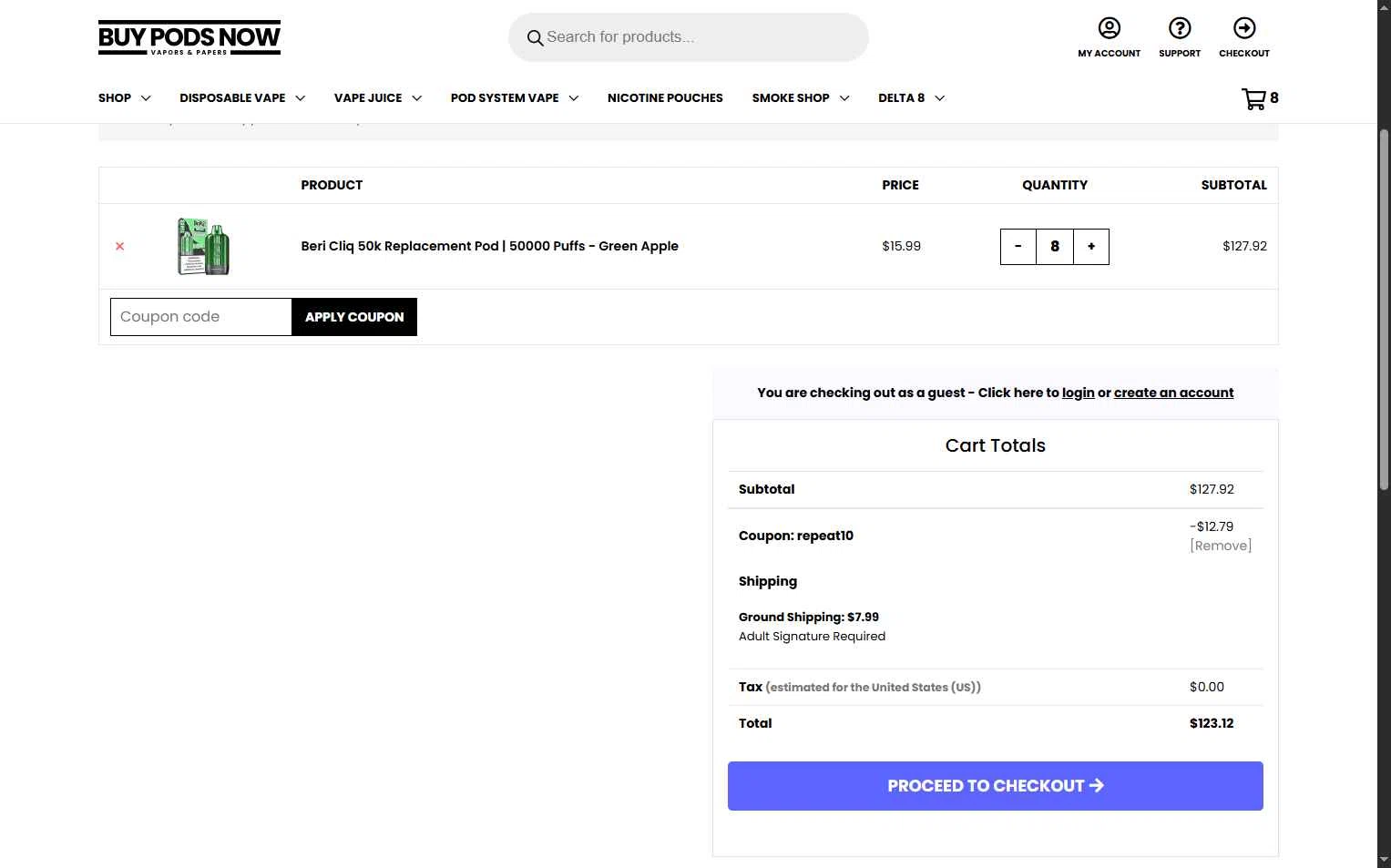Decrease quantity with the minus button

1018,247
